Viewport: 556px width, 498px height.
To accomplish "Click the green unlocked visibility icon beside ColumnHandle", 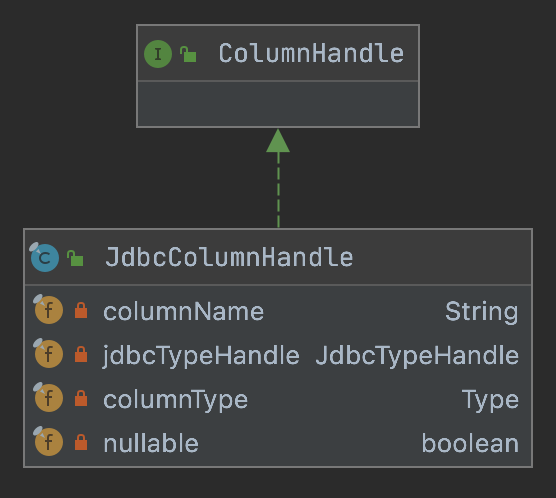I will pos(188,54).
